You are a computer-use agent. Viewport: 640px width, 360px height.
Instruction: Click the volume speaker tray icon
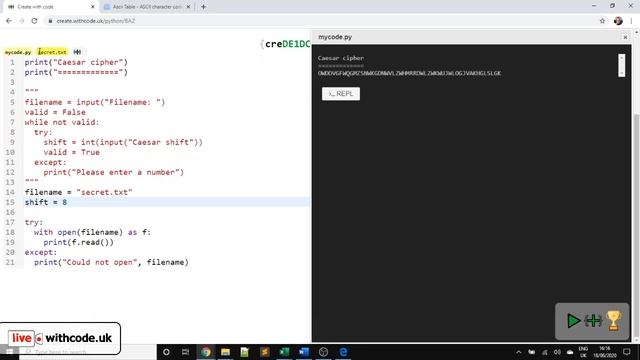[557, 352]
